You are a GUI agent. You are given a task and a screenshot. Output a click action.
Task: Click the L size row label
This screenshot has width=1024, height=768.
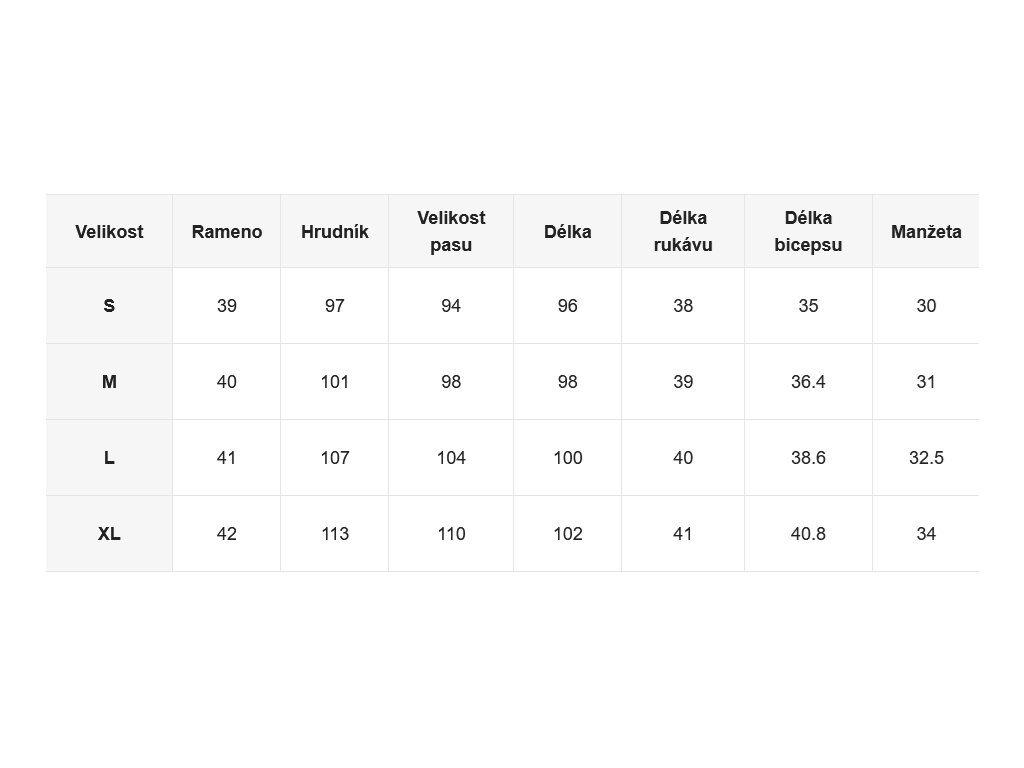(x=109, y=458)
